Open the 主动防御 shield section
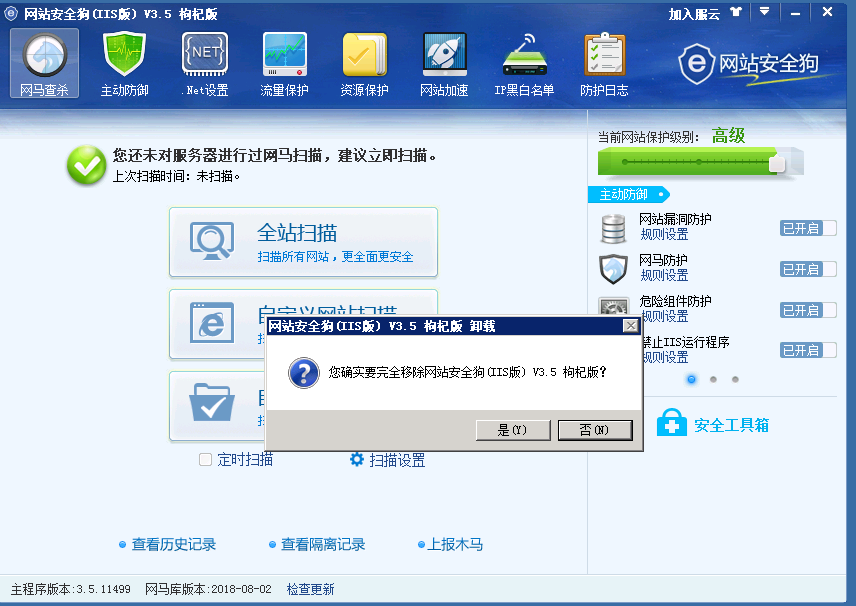Image resolution: width=856 pixels, height=606 pixels. 124,63
